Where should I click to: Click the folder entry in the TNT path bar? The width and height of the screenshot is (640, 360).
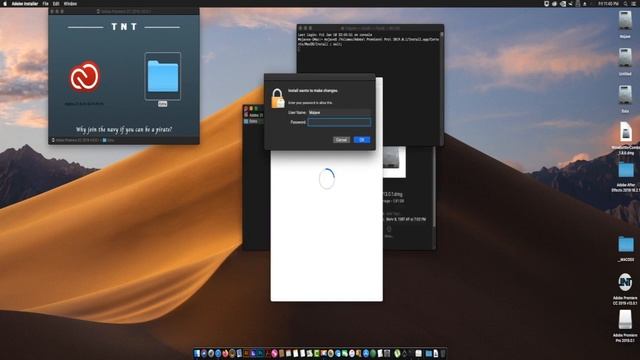coord(109,140)
